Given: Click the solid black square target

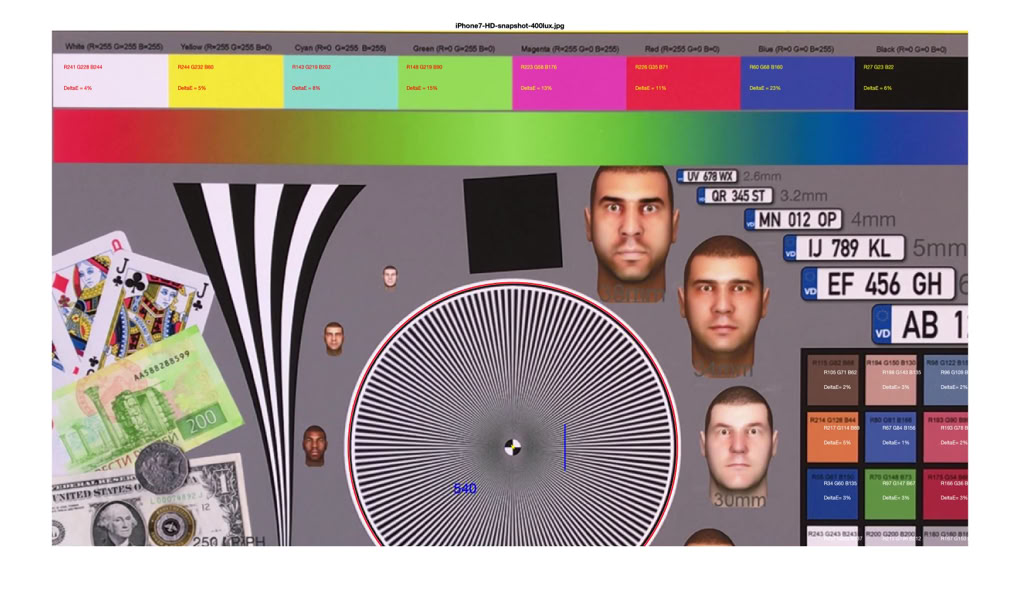Looking at the screenshot, I should (x=513, y=223).
